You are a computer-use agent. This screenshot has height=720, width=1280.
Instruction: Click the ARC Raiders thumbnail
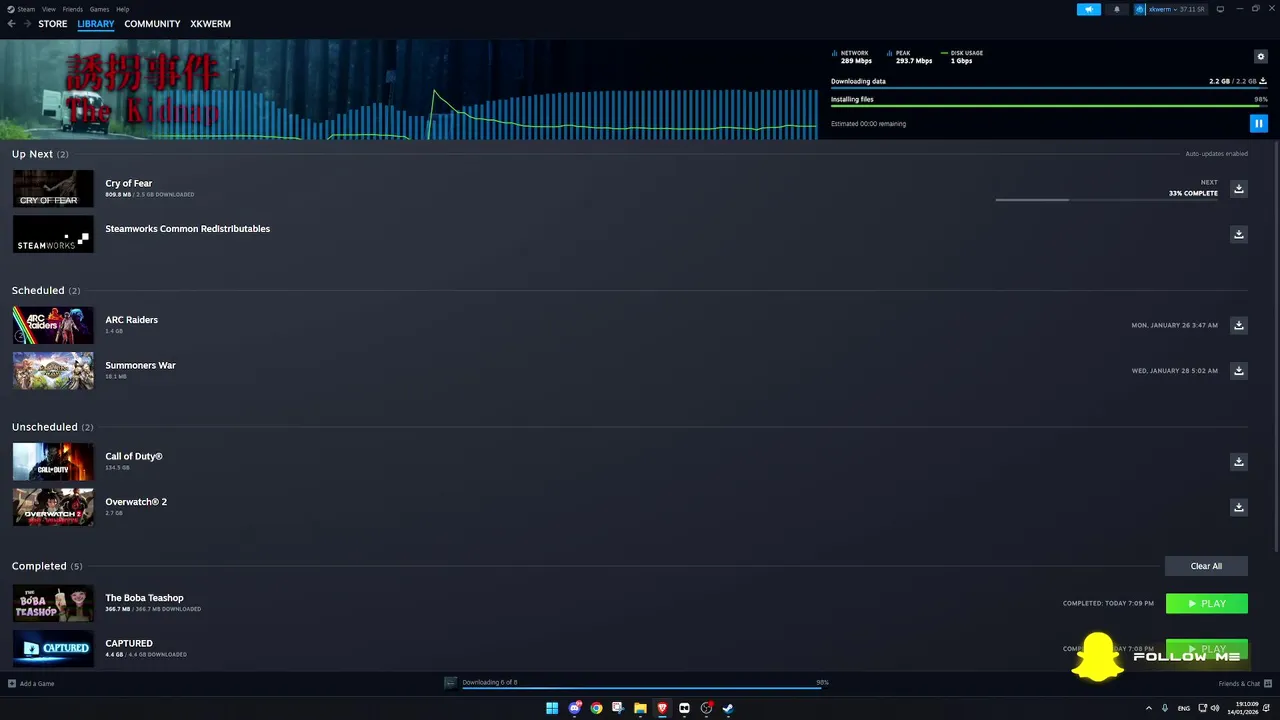(x=53, y=325)
